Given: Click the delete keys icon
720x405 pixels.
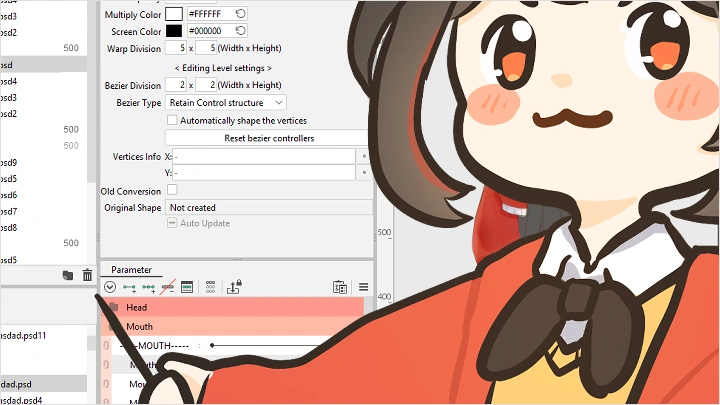Looking at the screenshot, I should (168, 287).
